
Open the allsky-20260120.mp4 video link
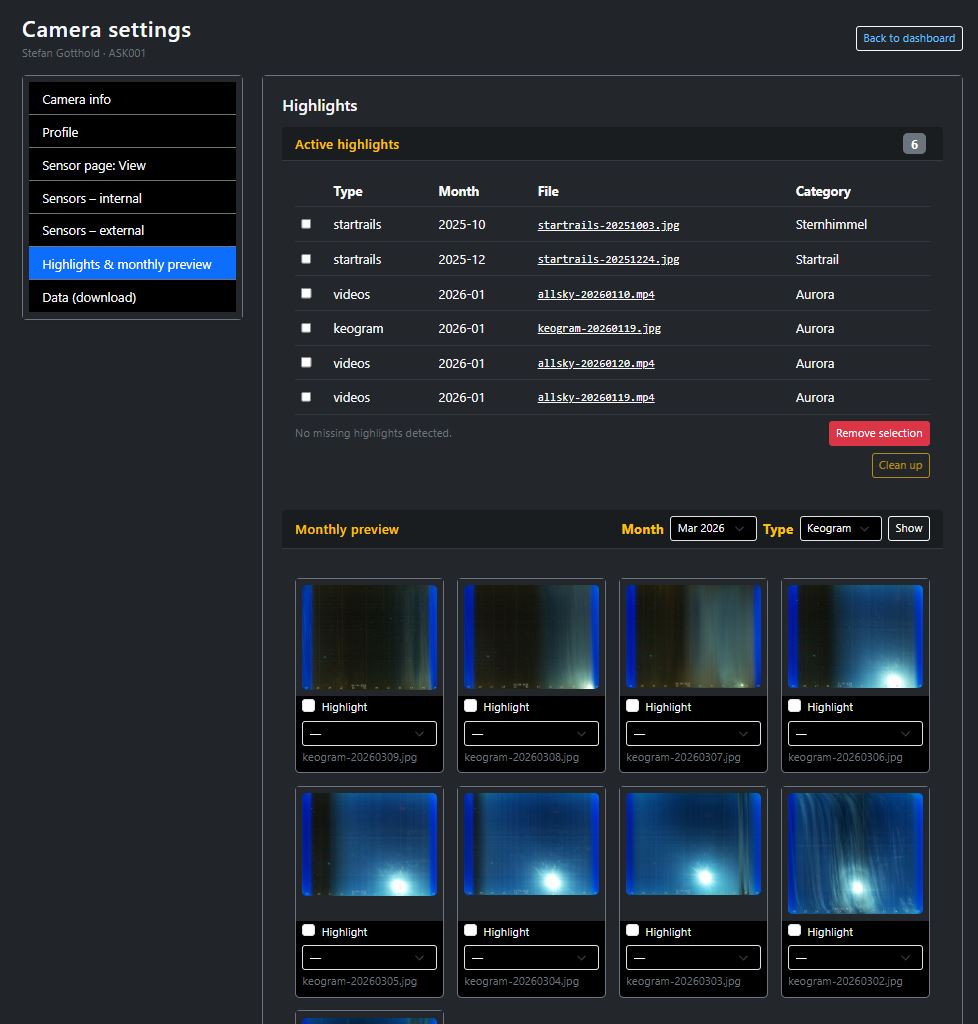pos(595,363)
